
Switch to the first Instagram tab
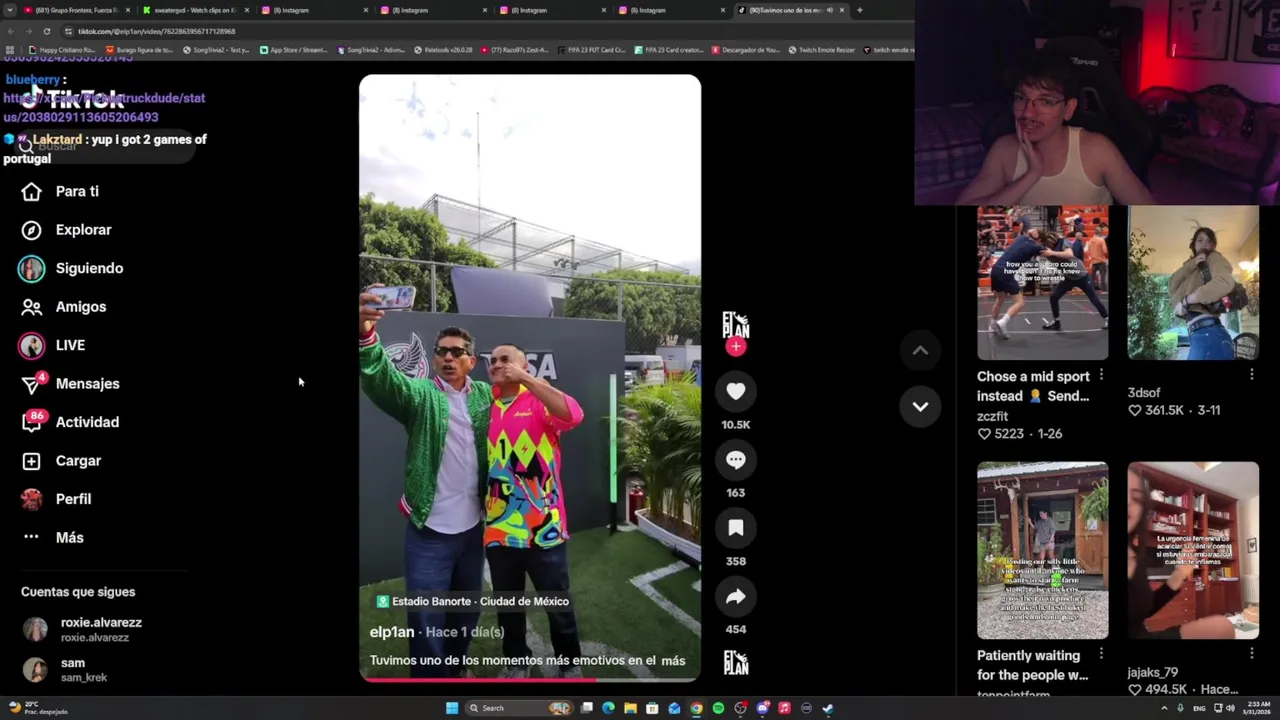click(x=314, y=10)
